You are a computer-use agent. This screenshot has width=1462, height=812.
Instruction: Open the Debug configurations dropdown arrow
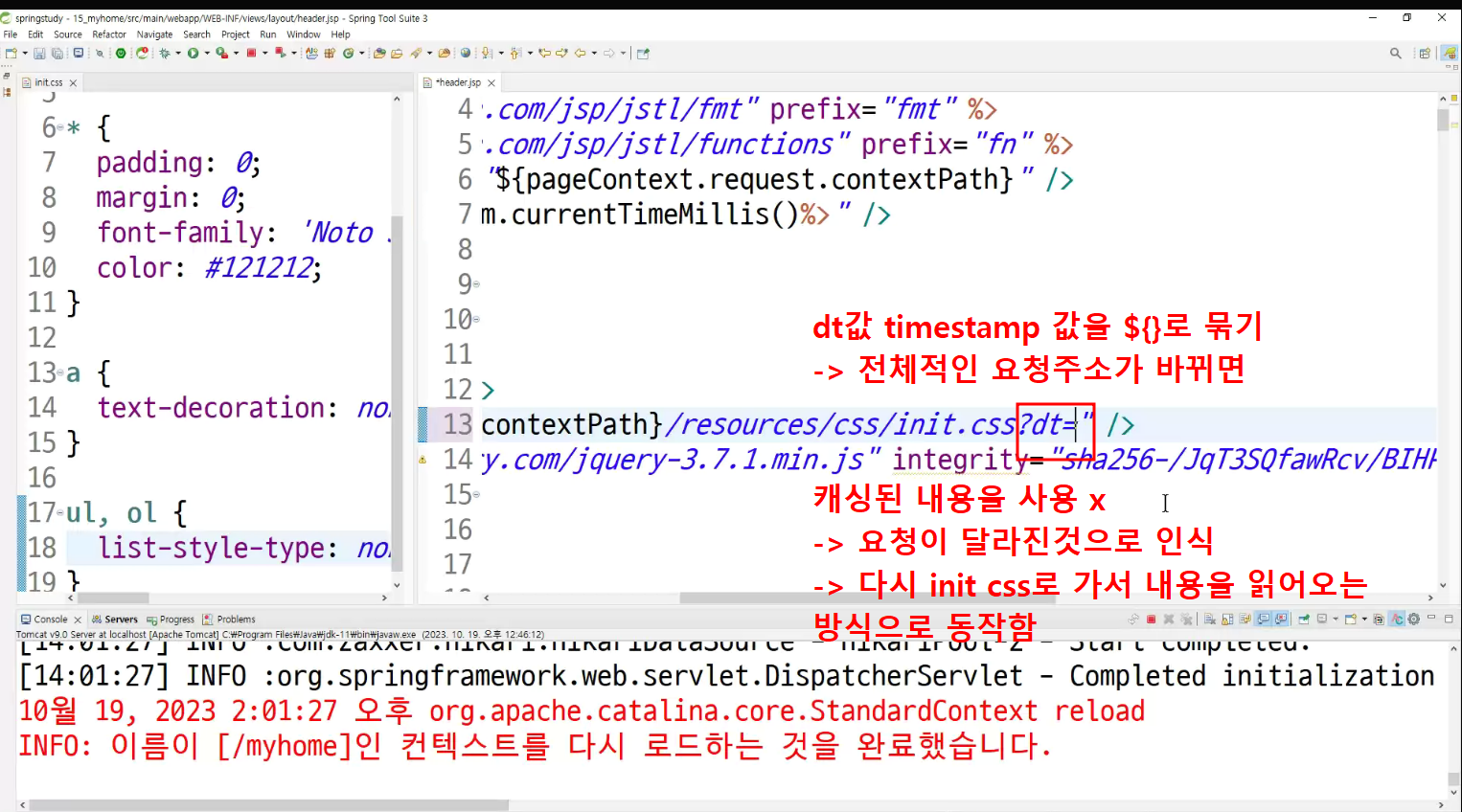pyautogui.click(x=178, y=53)
